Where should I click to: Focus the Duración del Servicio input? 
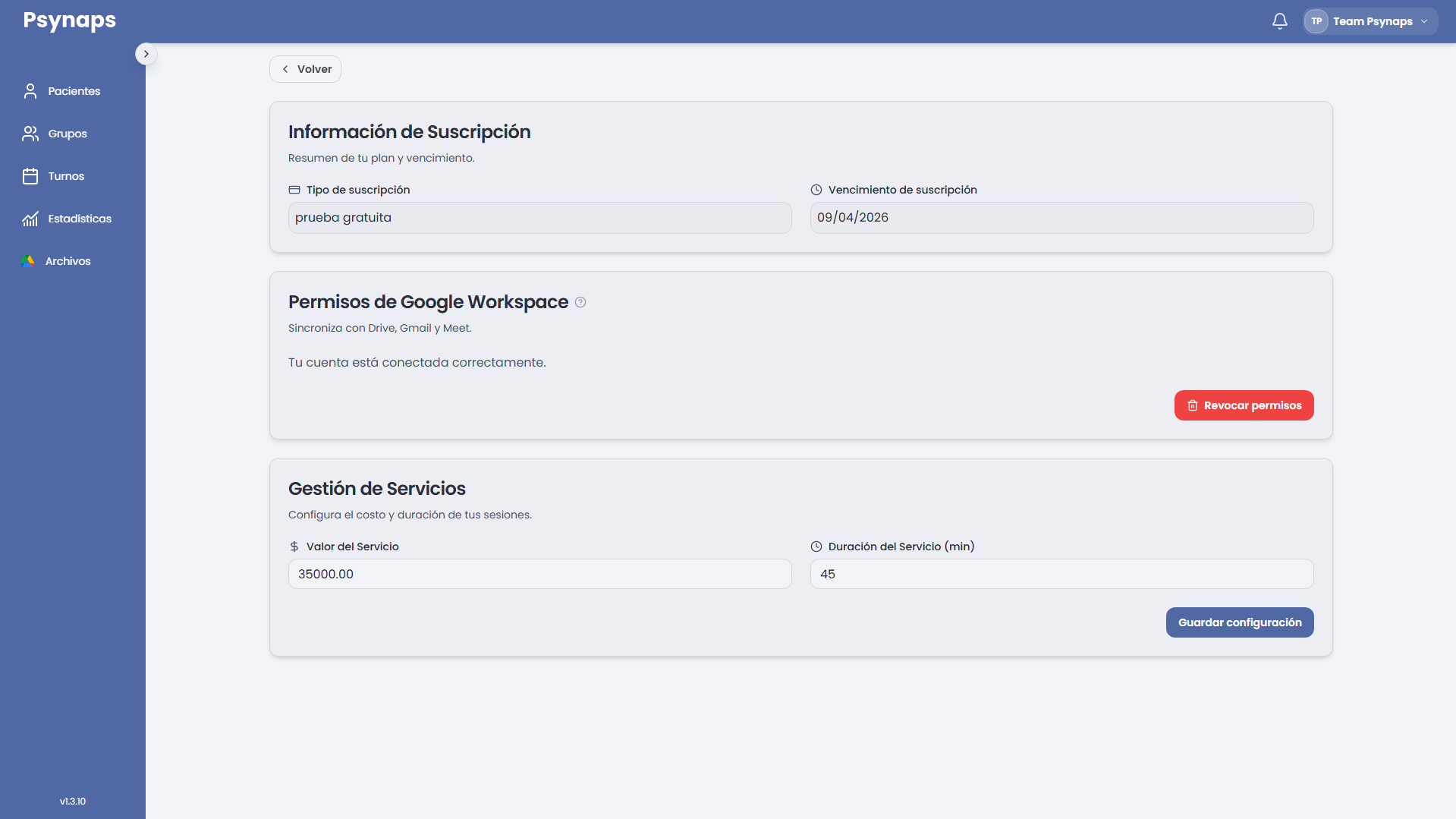pos(1061,574)
